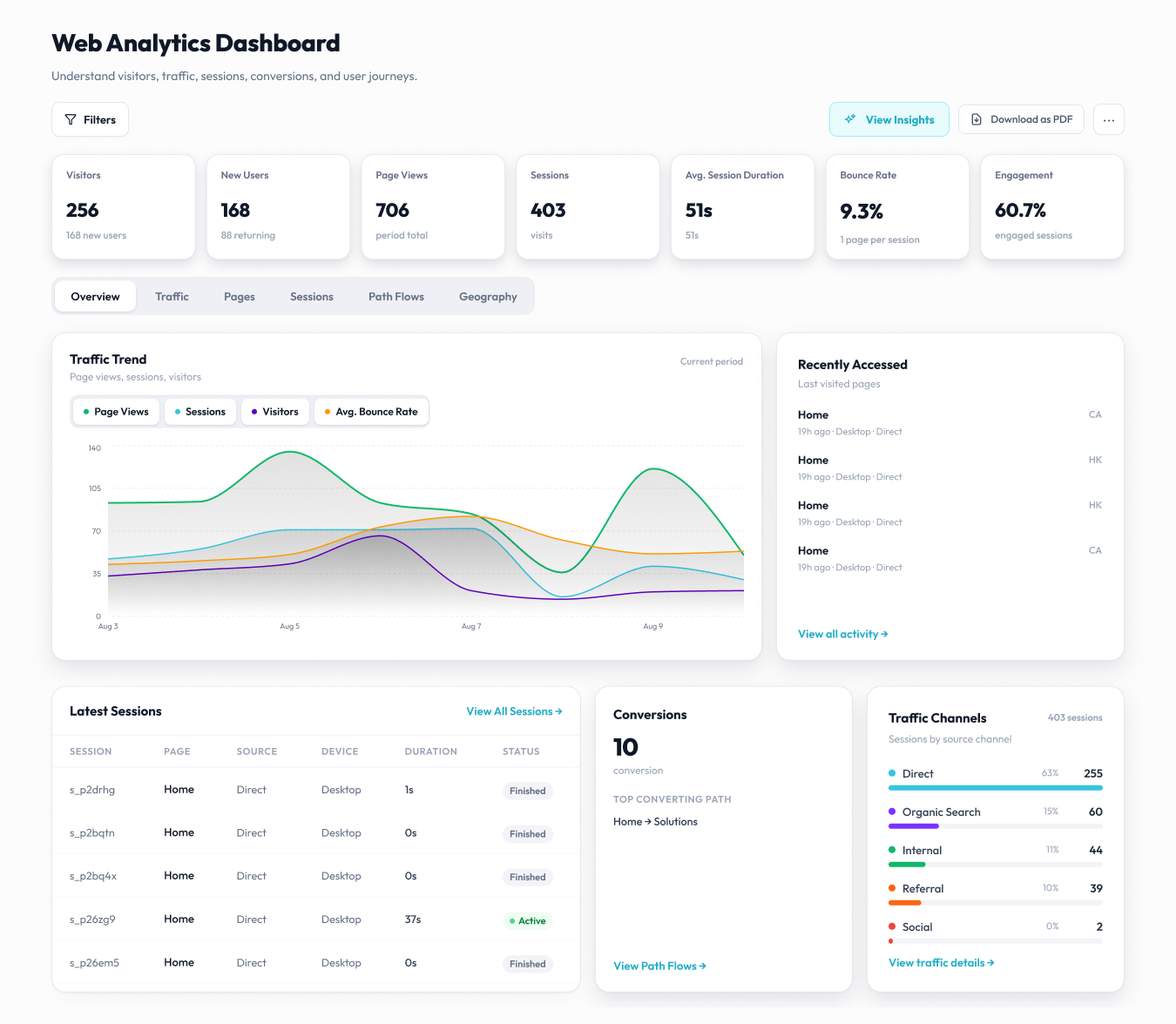Select the Overview tab
This screenshot has height=1024, width=1176.
coord(95,296)
